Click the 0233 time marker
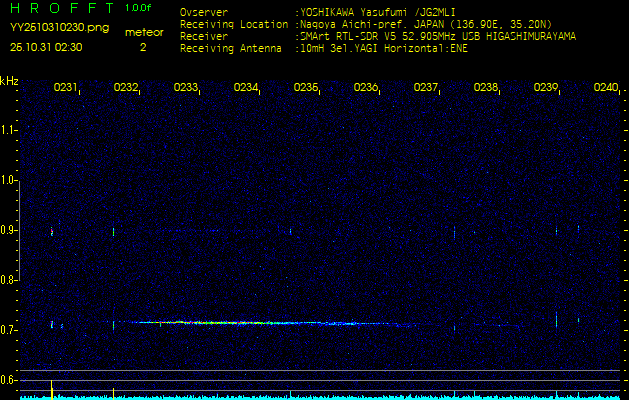 tap(186, 88)
